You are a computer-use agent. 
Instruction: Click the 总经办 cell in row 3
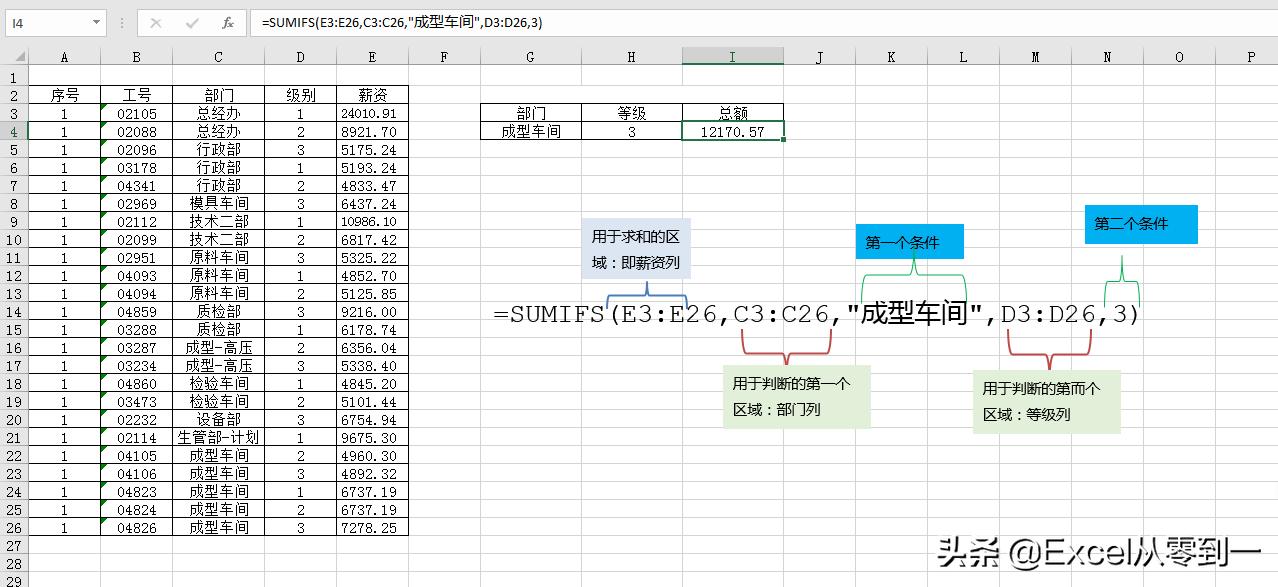click(217, 113)
